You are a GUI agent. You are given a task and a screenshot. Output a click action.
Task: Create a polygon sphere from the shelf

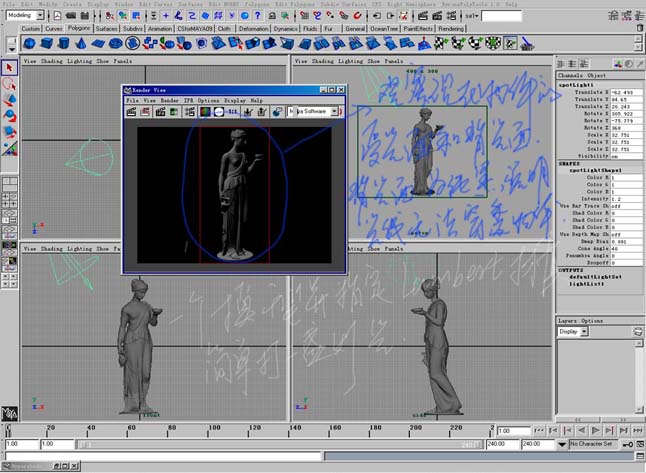(29, 43)
